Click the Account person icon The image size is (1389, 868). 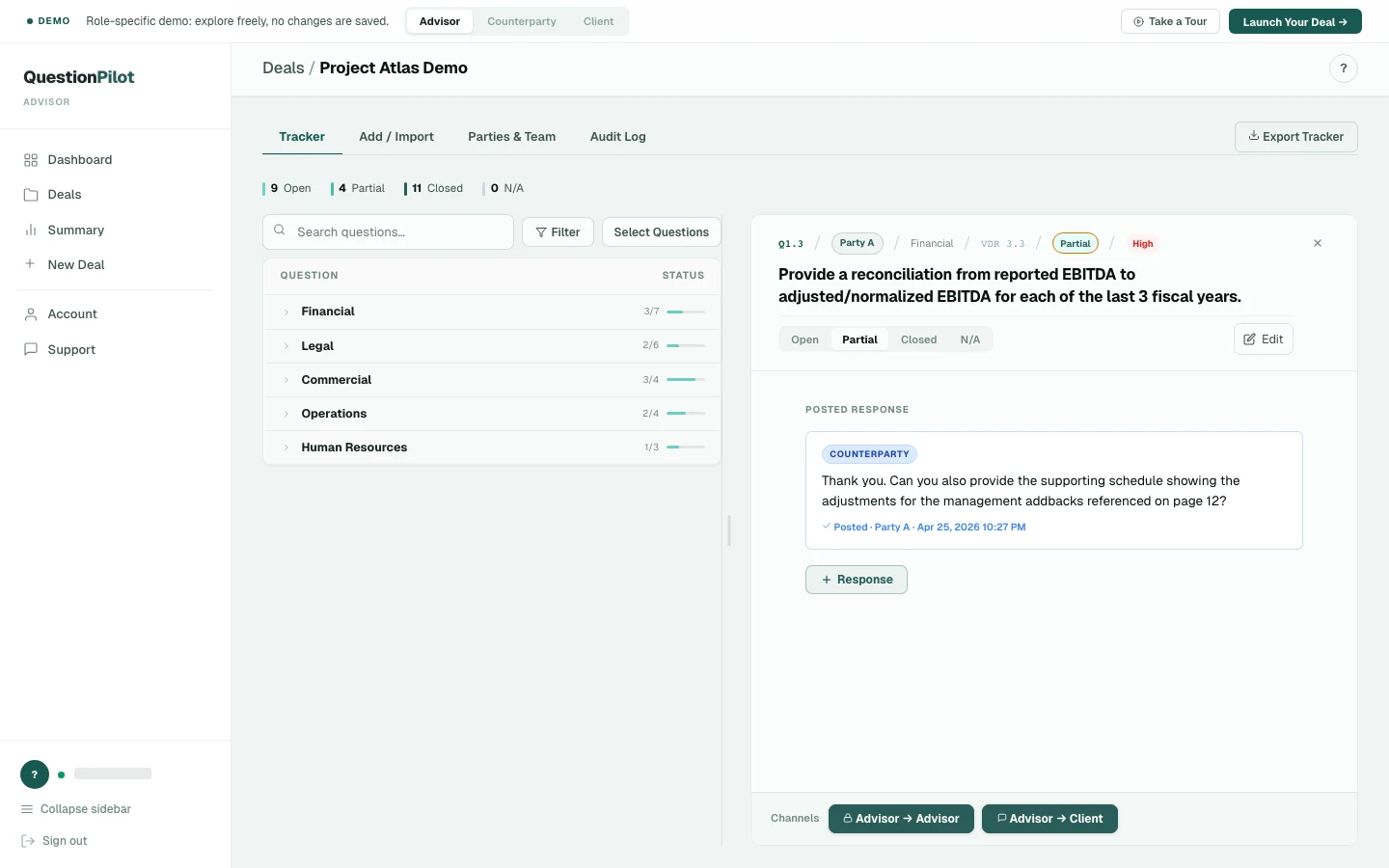coord(31,314)
